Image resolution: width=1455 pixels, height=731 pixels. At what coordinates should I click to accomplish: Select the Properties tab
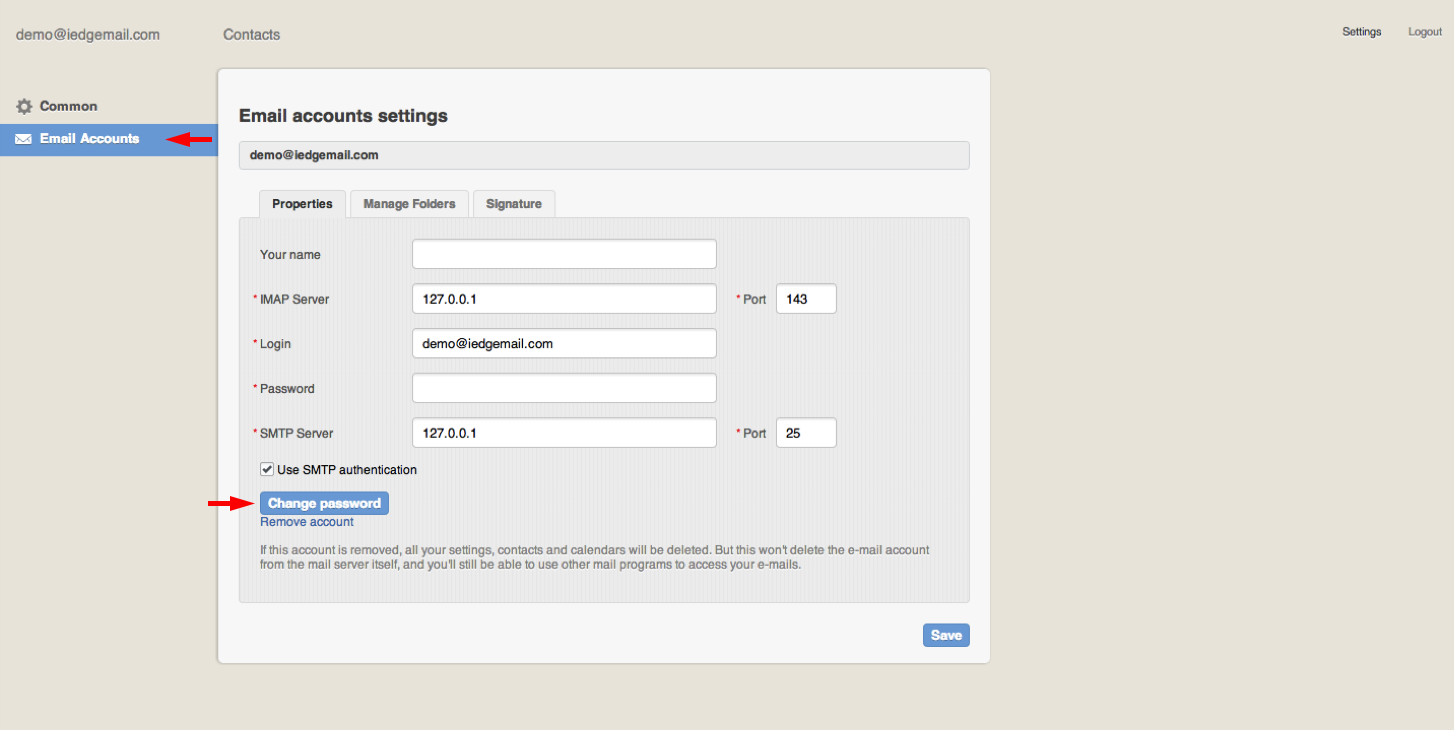point(302,204)
